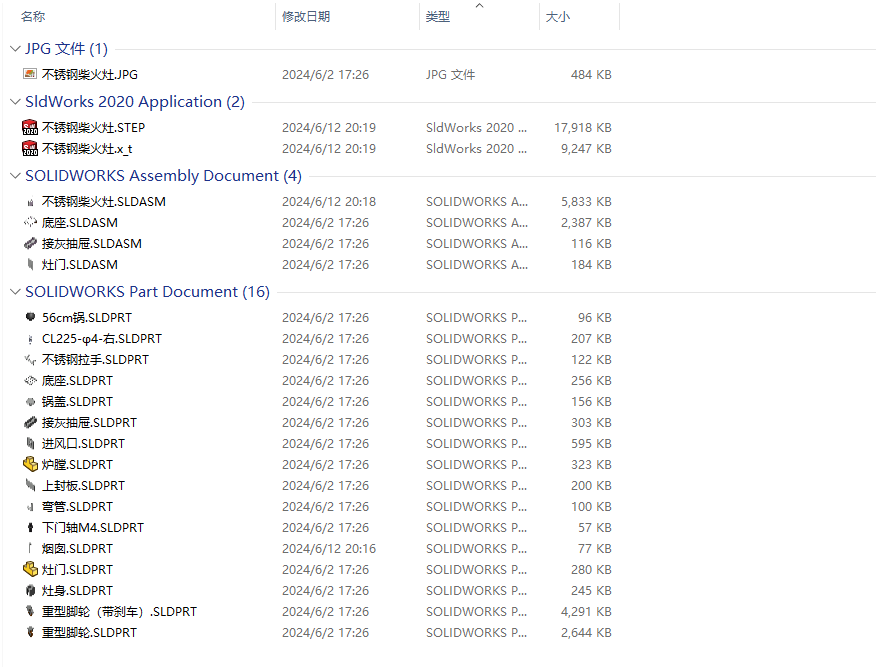The width and height of the screenshot is (876, 667).
Task: Sort by the 名称 column header
Action: click(33, 17)
